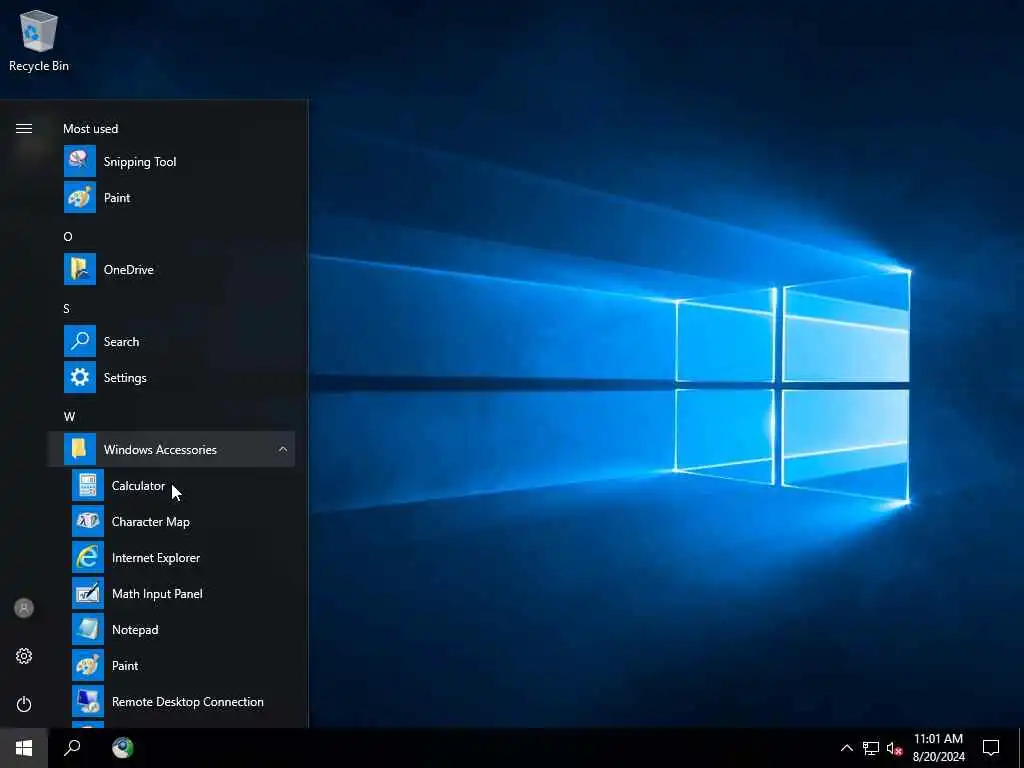The width and height of the screenshot is (1024, 768).
Task: Open the Action Center notifications icon
Action: 991,748
